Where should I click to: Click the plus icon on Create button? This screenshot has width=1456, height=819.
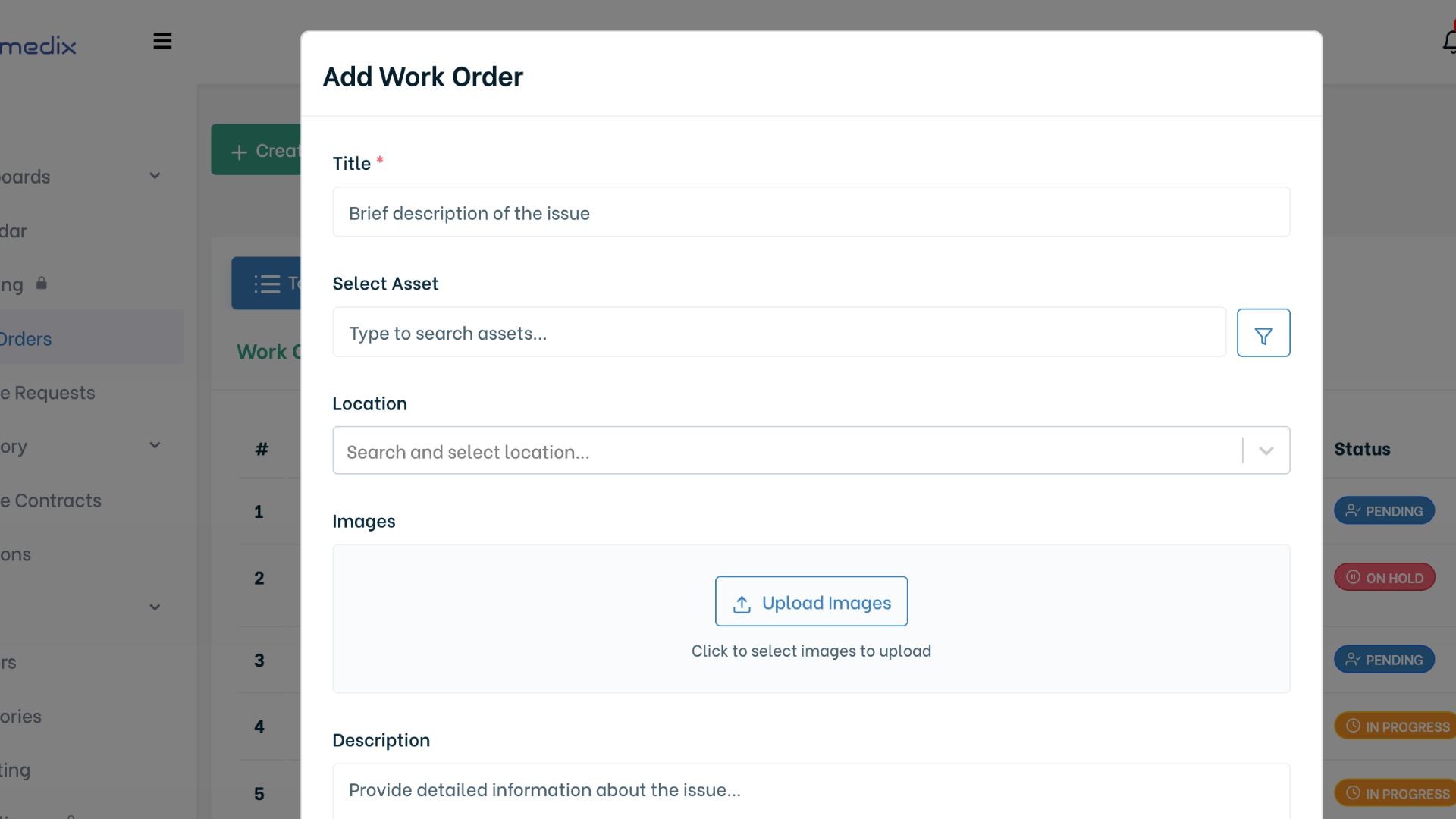point(239,152)
